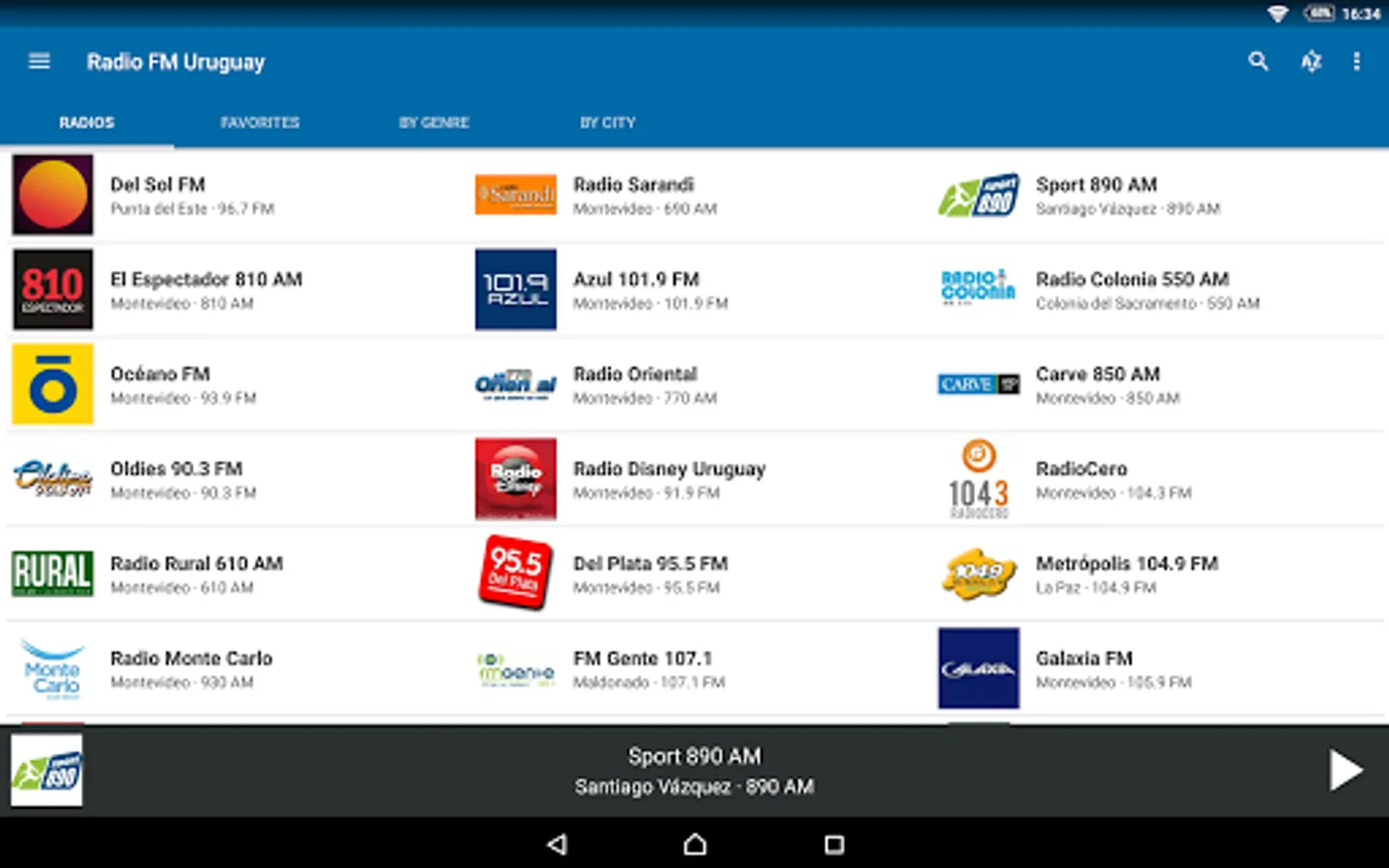Tap the Sport 890 logo in the station list

point(979,195)
